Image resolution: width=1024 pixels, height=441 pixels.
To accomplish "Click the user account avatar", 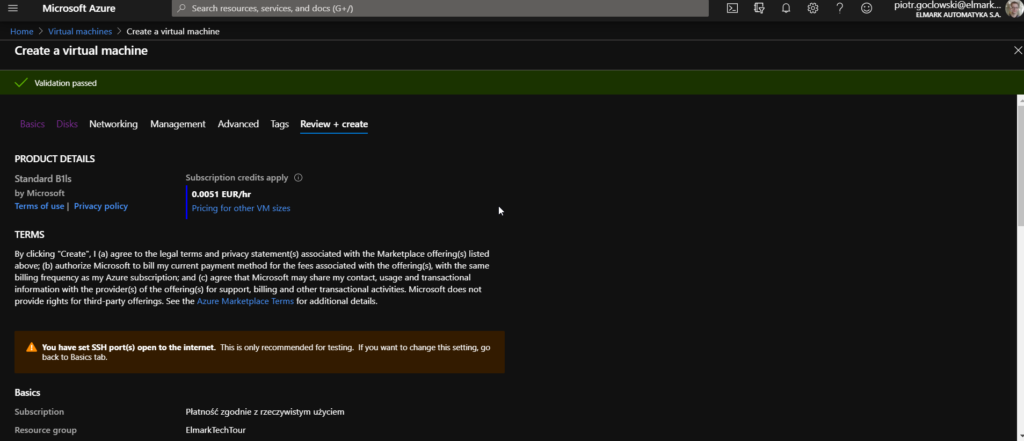I will (x=1014, y=8).
